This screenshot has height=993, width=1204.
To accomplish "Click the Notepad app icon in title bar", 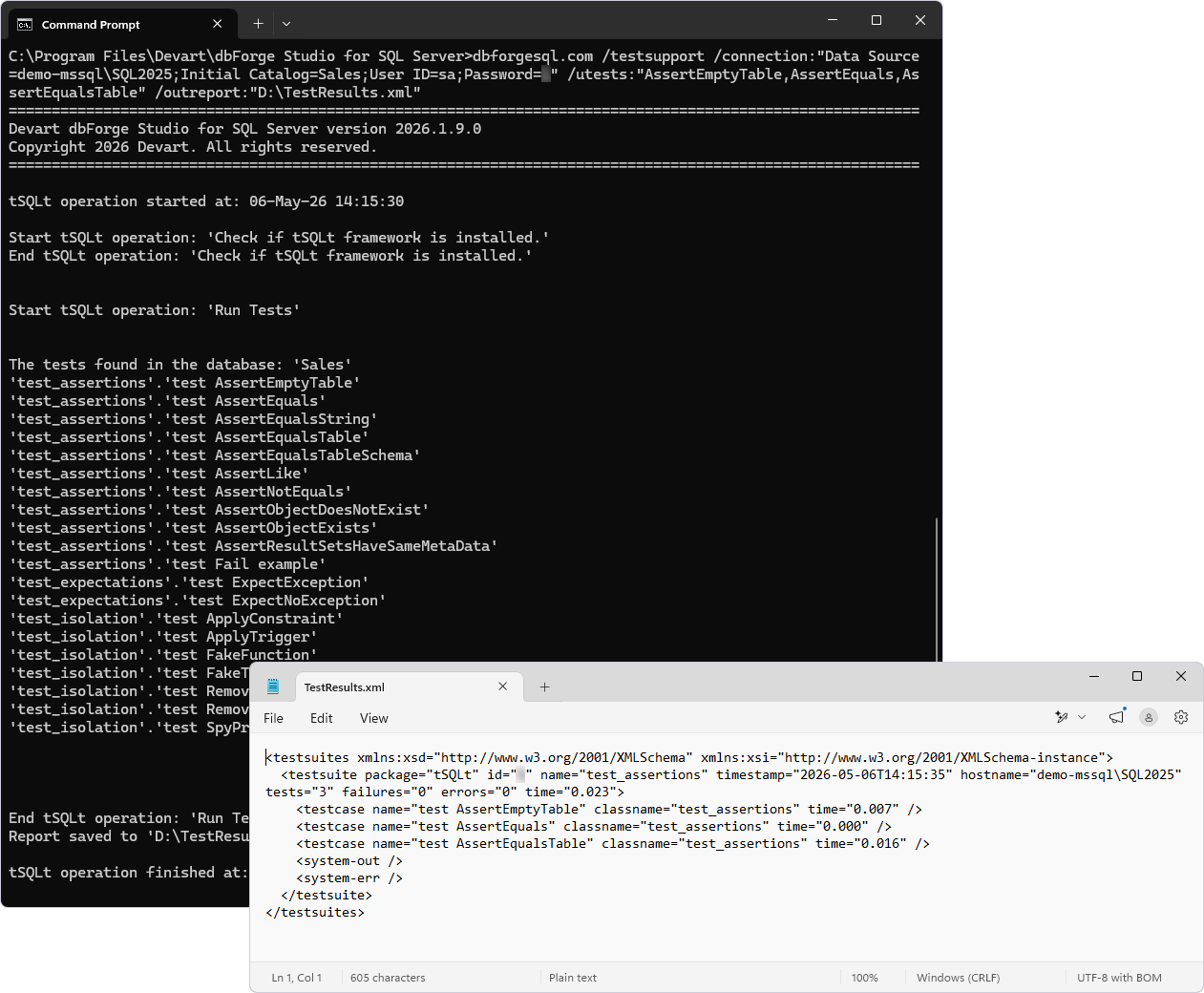I will [273, 687].
